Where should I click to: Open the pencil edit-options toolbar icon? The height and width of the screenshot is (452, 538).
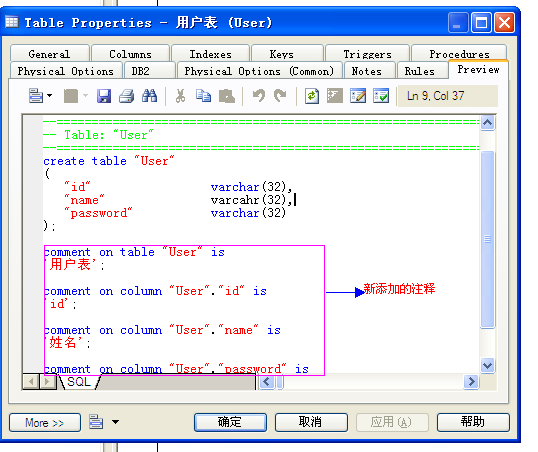click(358, 96)
